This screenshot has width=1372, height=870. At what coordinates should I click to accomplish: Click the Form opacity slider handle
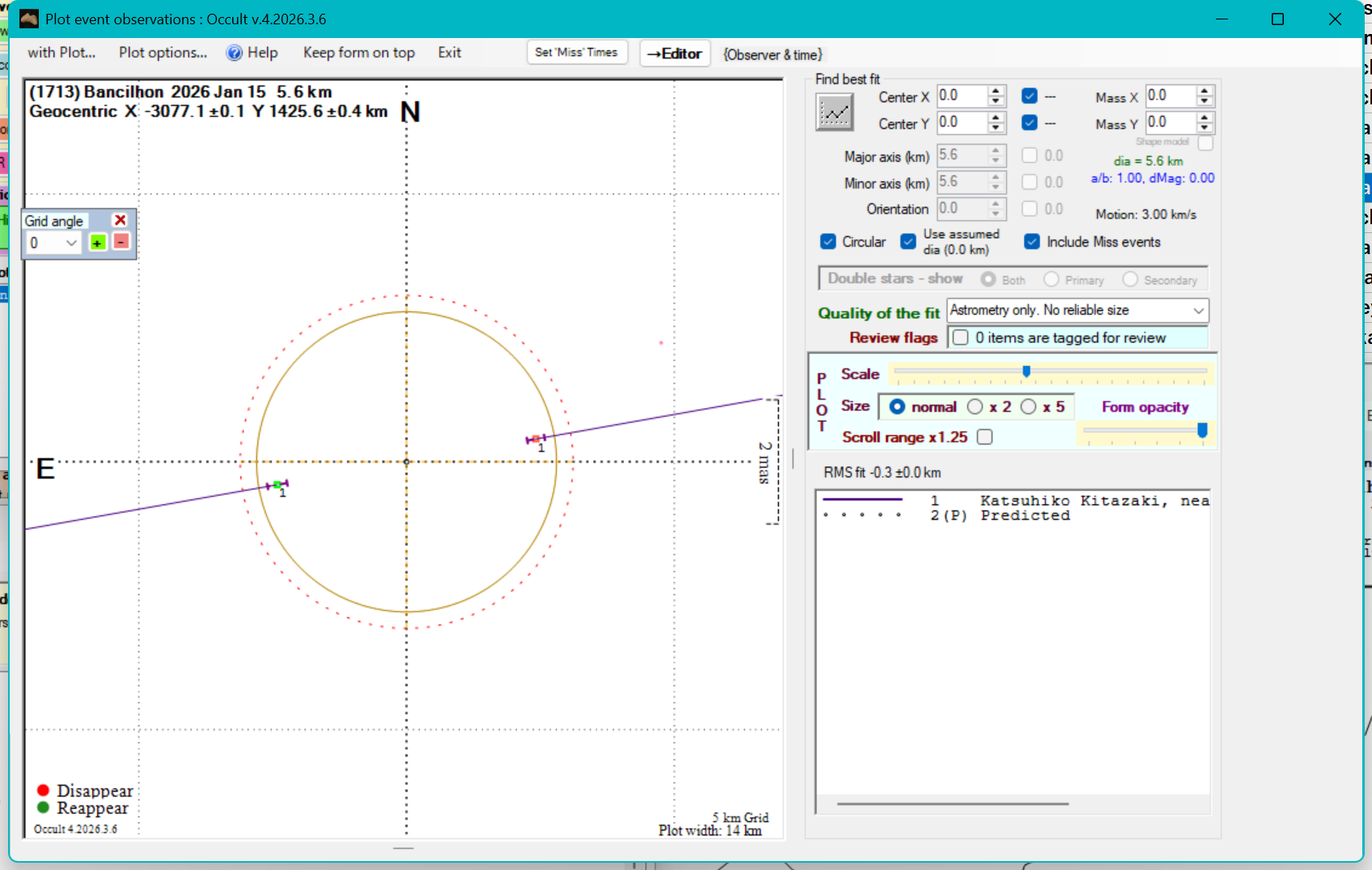[x=1202, y=430]
